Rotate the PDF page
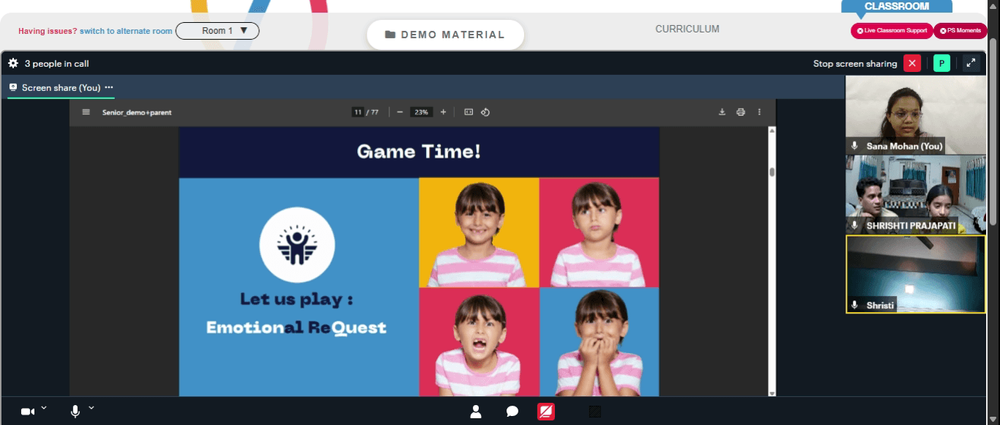Screen dimensions: 1000x425 pos(485,112)
